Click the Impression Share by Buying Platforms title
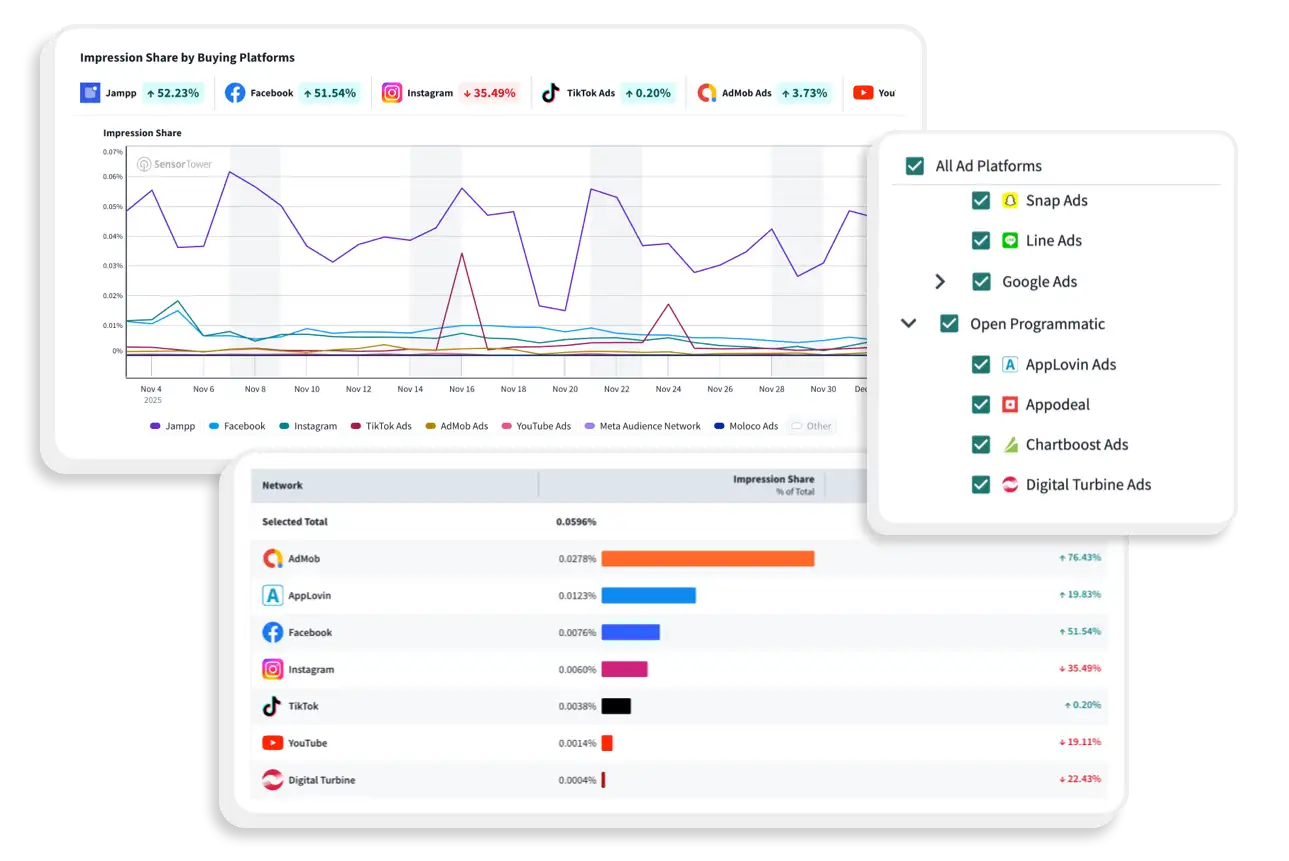The image size is (1289, 861). click(188, 57)
